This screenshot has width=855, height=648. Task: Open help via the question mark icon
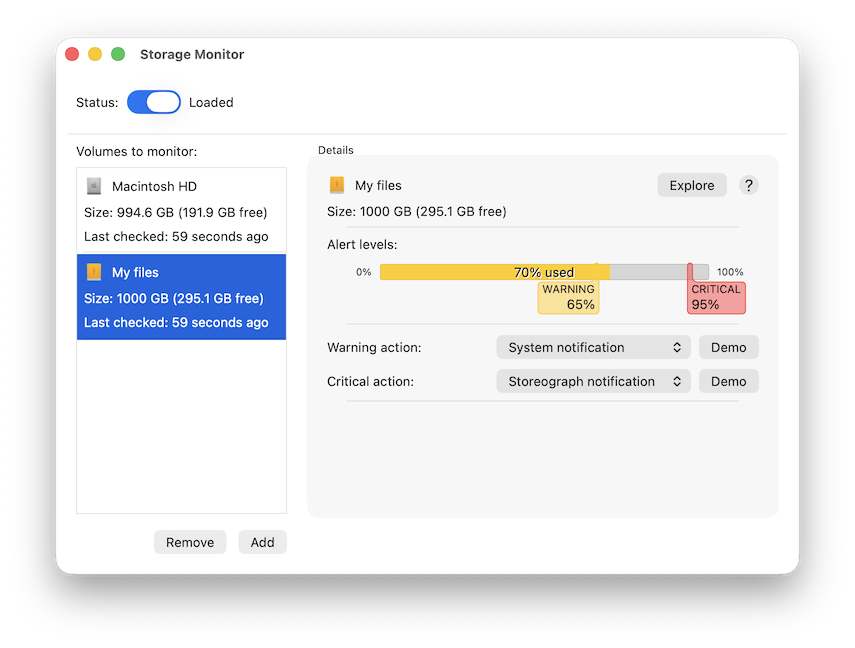tap(749, 185)
